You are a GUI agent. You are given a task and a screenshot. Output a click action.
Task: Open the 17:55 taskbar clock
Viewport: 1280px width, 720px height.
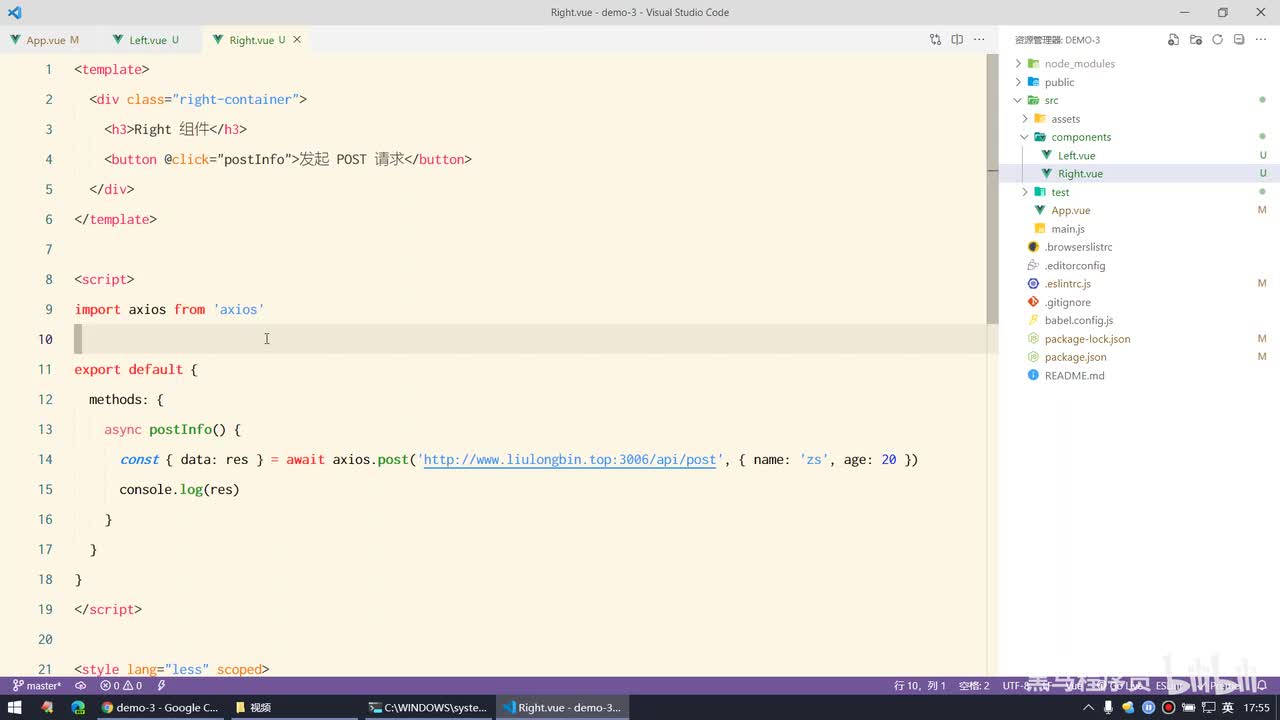[1257, 707]
